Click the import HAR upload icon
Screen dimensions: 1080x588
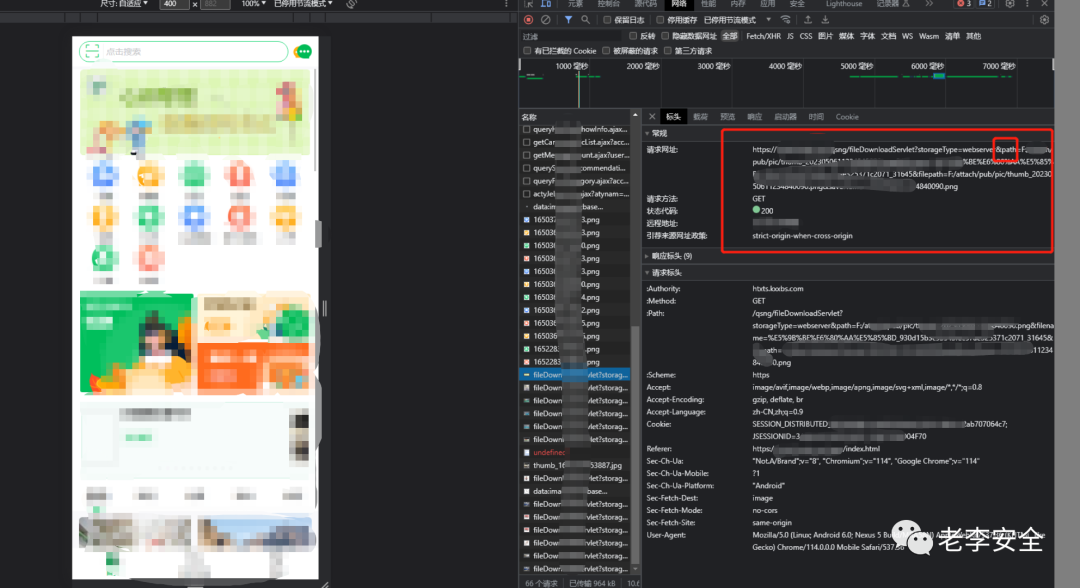coord(807,19)
